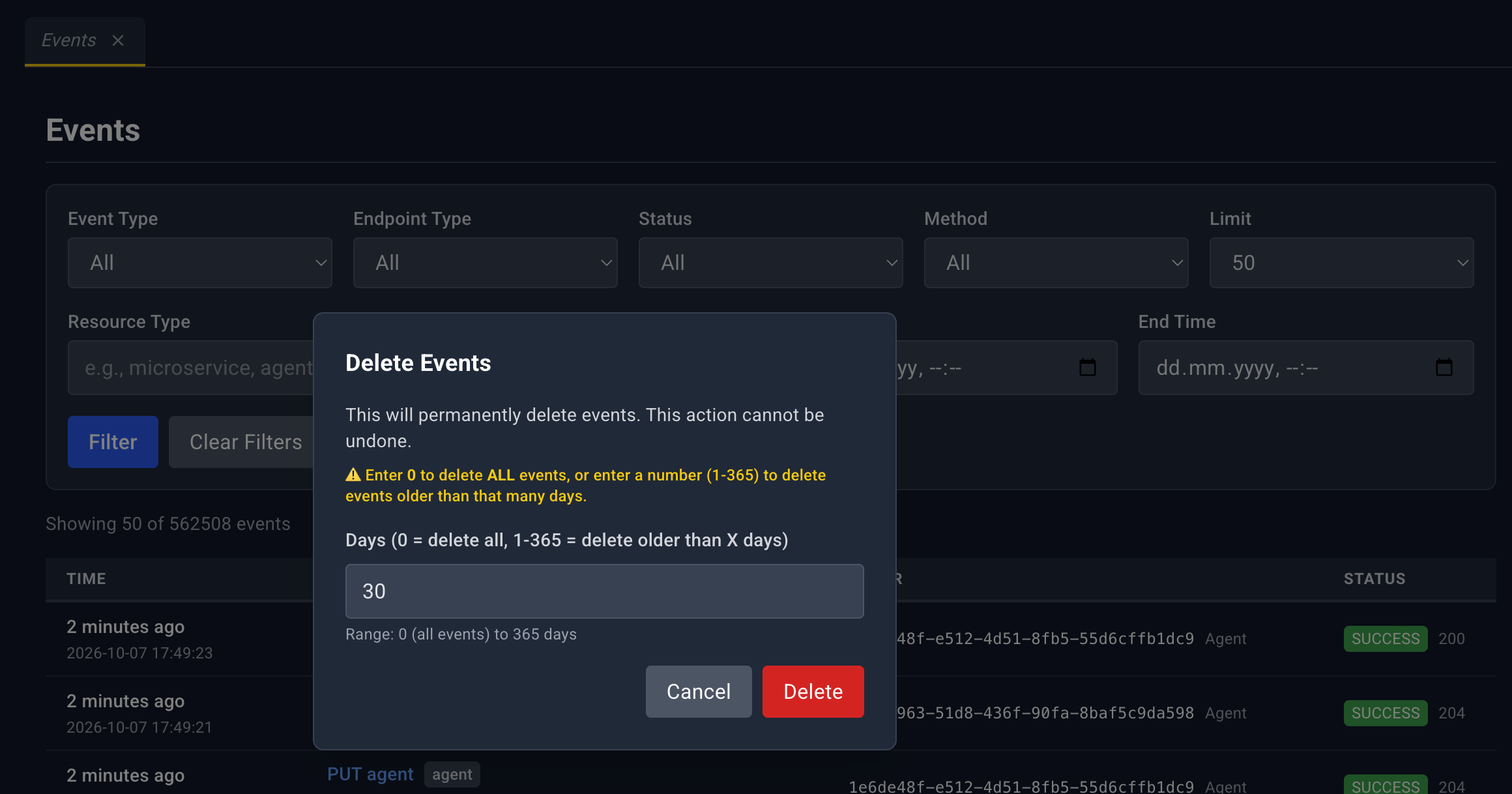Click the 'Showing 50 of 562508 events' text
Screen dimensions: 1512x794
pyautogui.click(x=168, y=524)
